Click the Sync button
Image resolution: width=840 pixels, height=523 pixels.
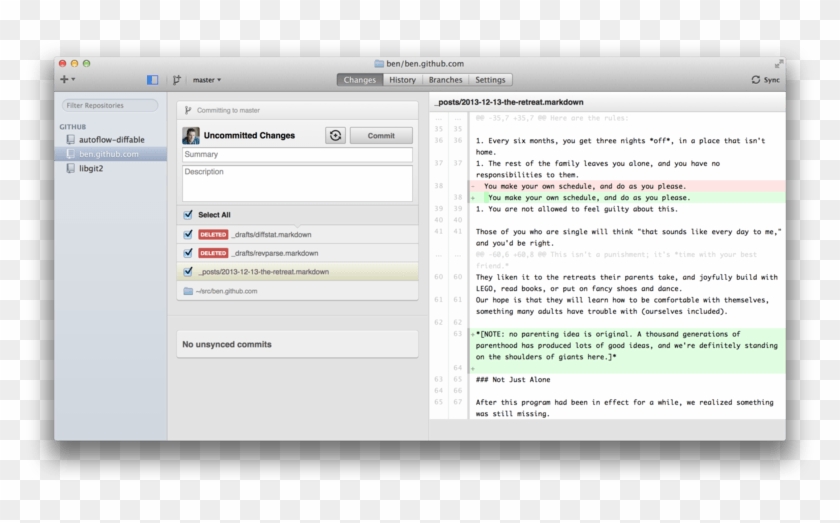coord(766,80)
